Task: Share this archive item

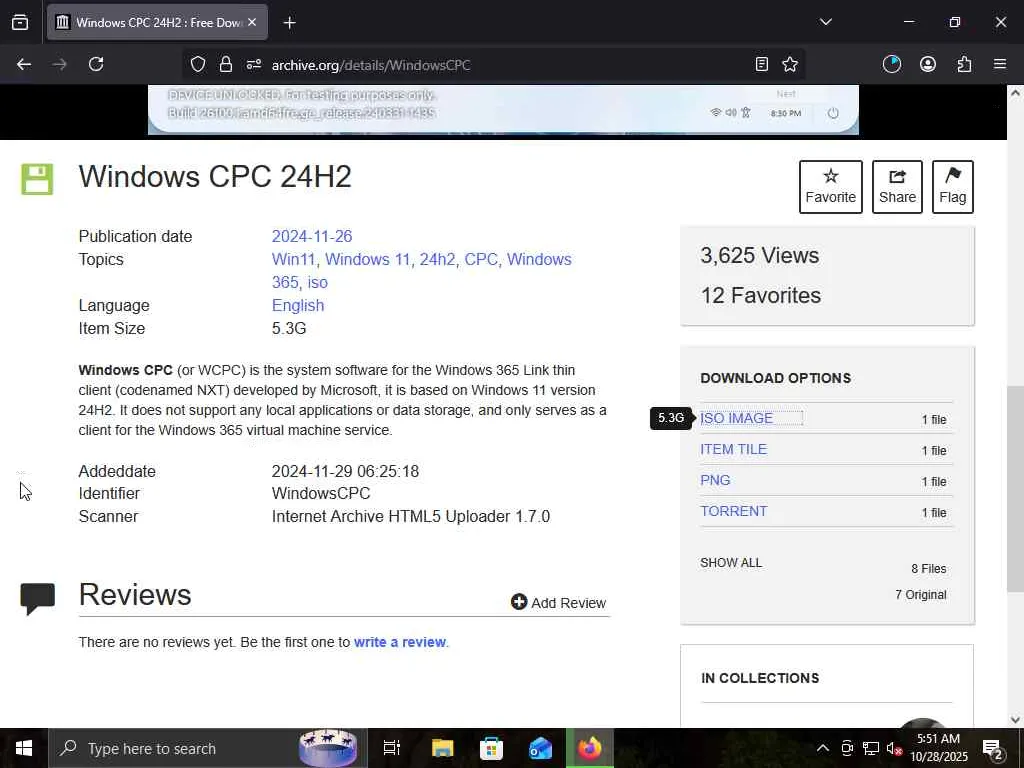Action: coord(897,187)
